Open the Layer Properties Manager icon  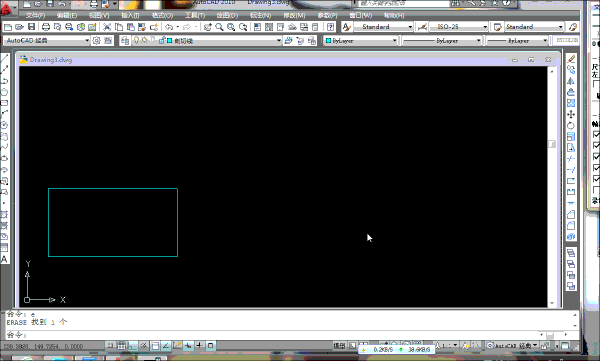[x=125, y=41]
